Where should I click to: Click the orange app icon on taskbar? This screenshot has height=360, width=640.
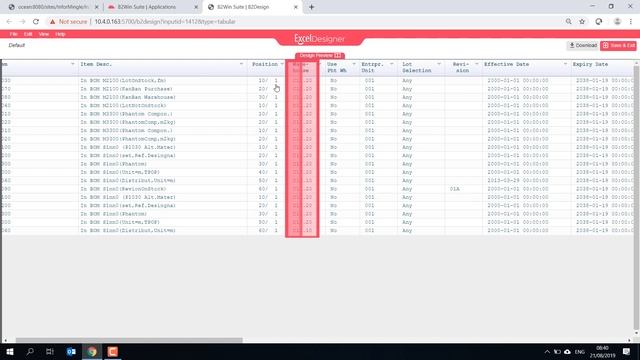click(113, 351)
